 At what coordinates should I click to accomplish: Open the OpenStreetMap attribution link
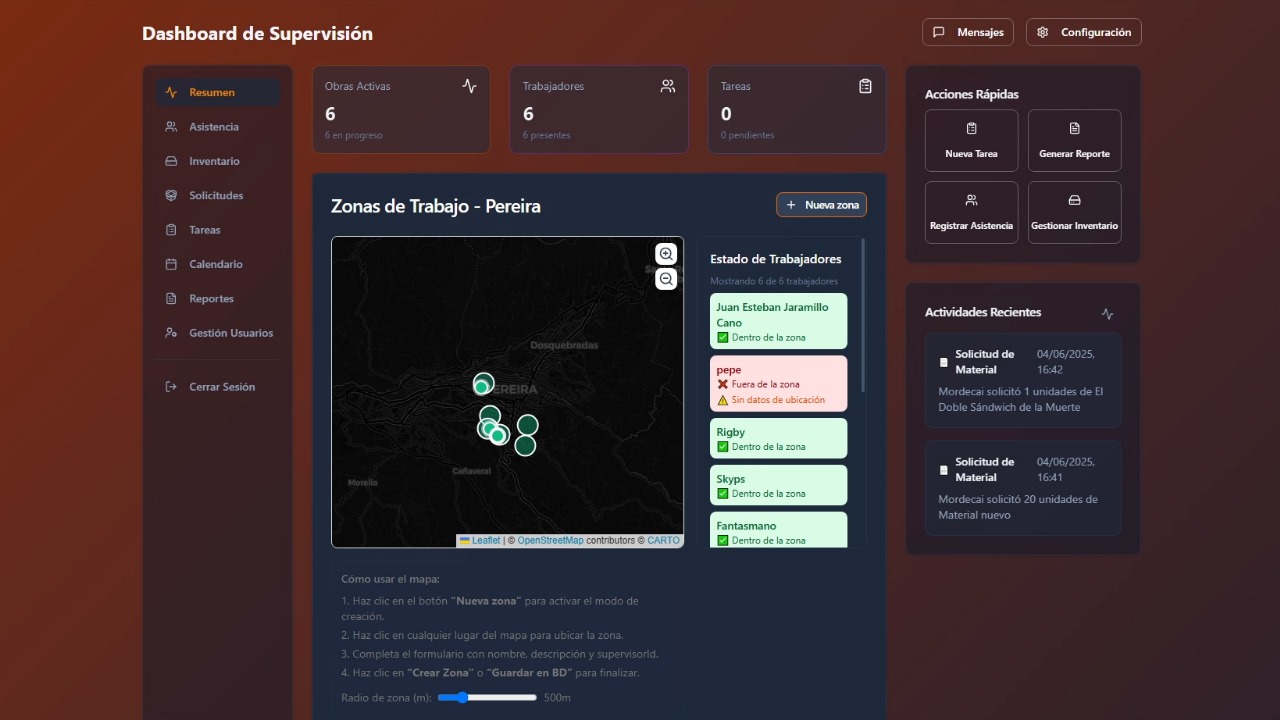(x=550, y=541)
